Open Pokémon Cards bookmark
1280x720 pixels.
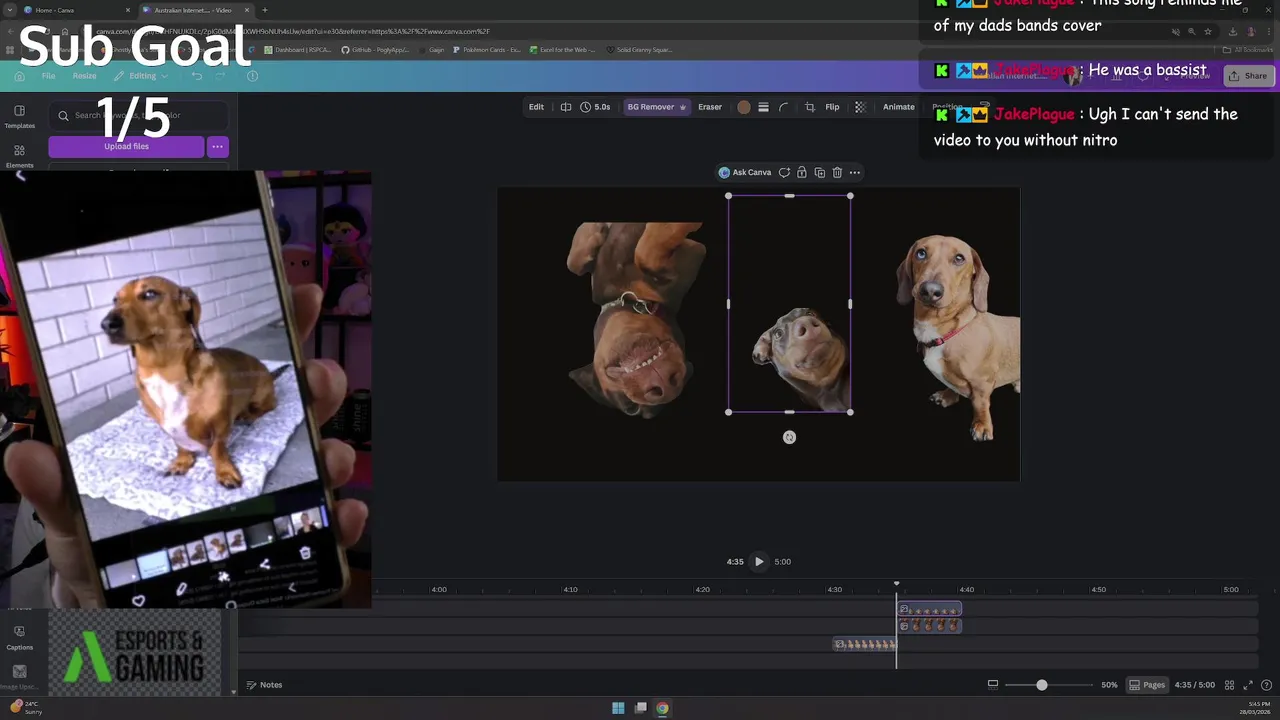pyautogui.click(x=486, y=50)
